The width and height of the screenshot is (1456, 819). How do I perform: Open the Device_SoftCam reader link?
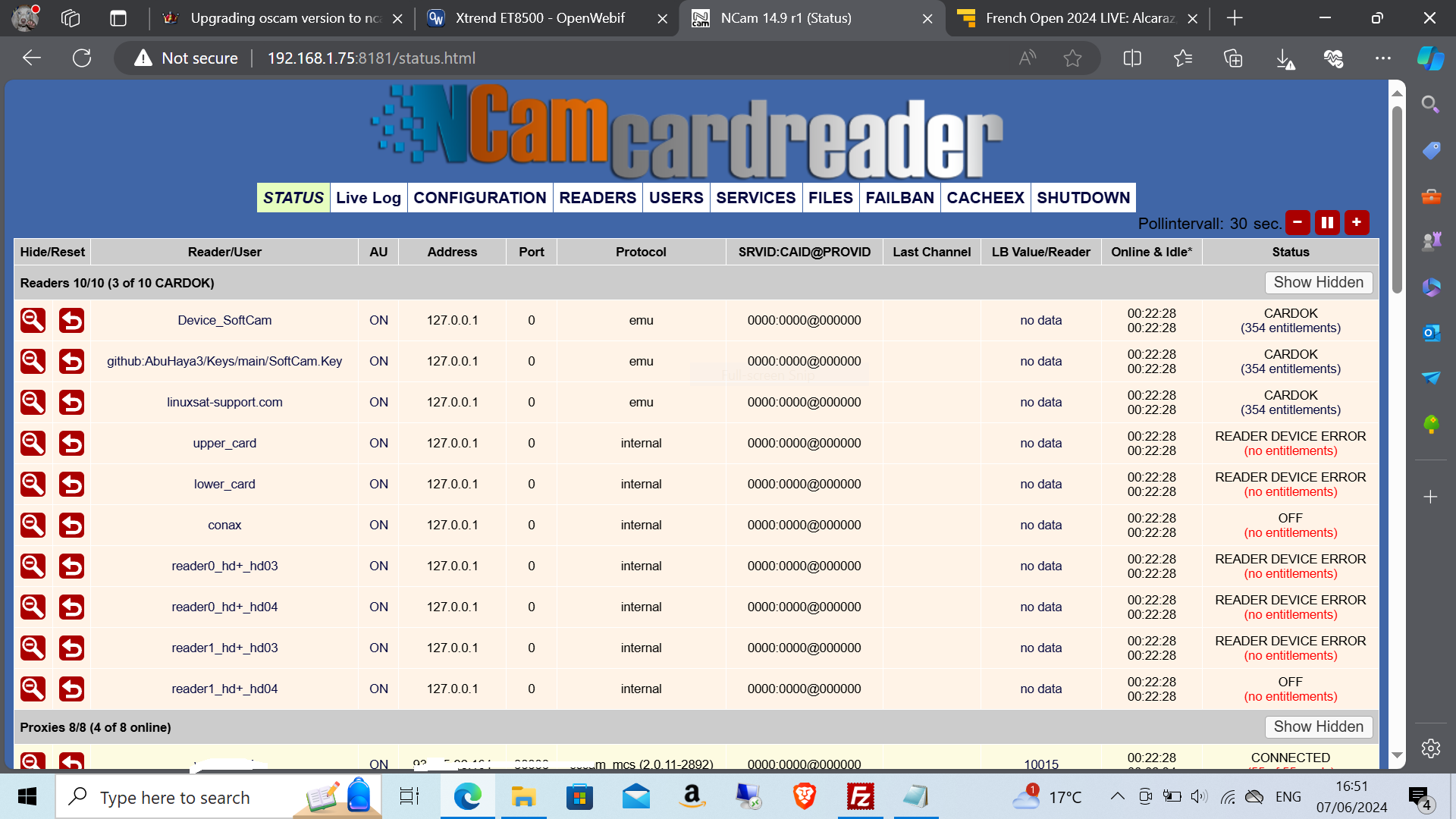[224, 321]
